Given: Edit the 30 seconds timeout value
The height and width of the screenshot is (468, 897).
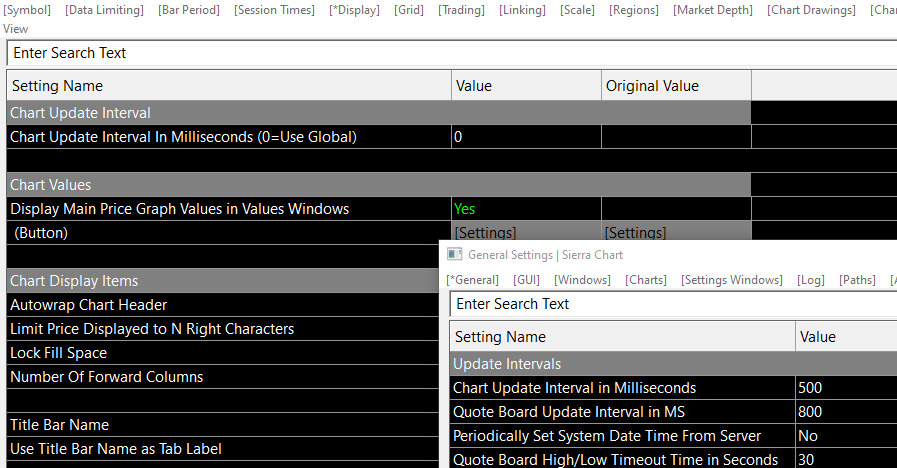Looking at the screenshot, I should [x=846, y=459].
